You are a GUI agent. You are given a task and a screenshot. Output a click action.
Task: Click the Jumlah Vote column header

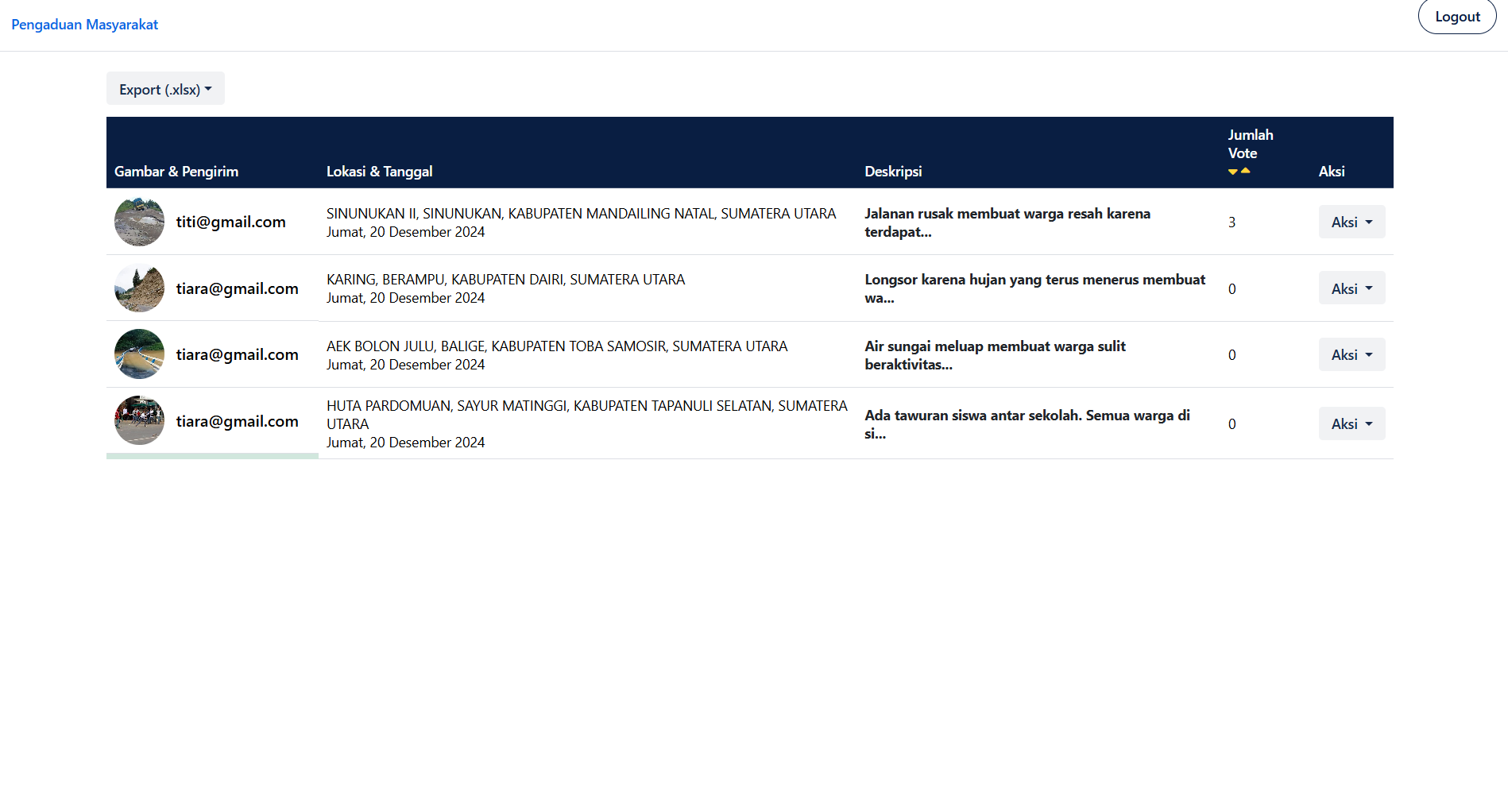coord(1250,144)
